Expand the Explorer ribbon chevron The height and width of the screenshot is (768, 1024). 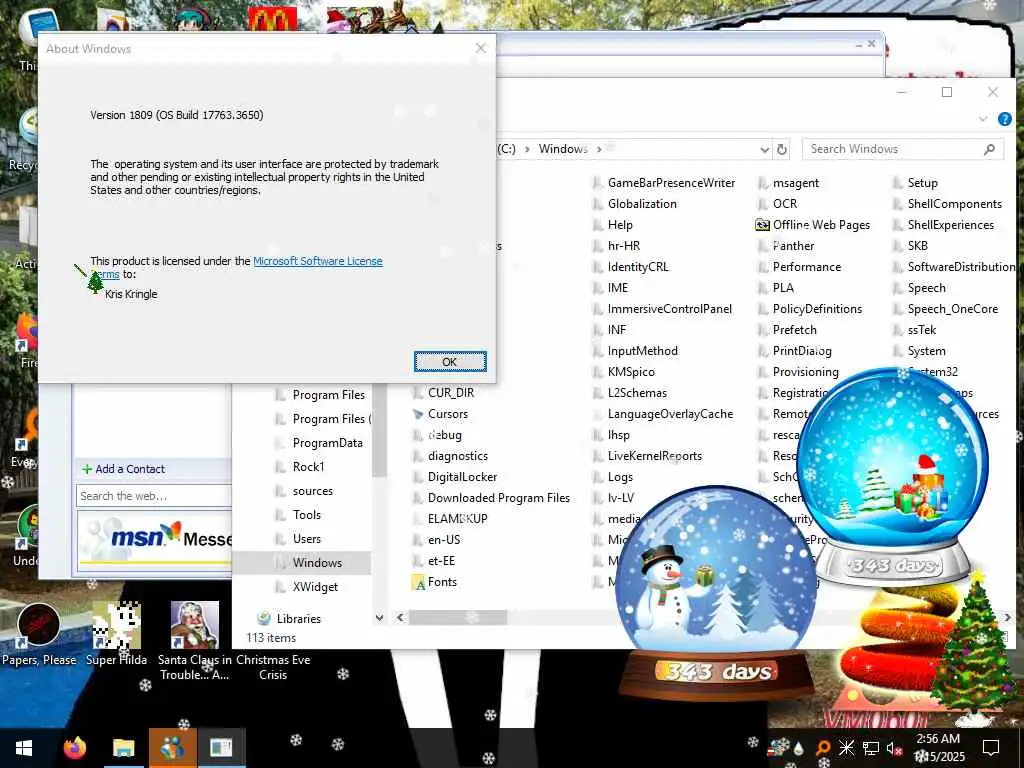tap(983, 119)
